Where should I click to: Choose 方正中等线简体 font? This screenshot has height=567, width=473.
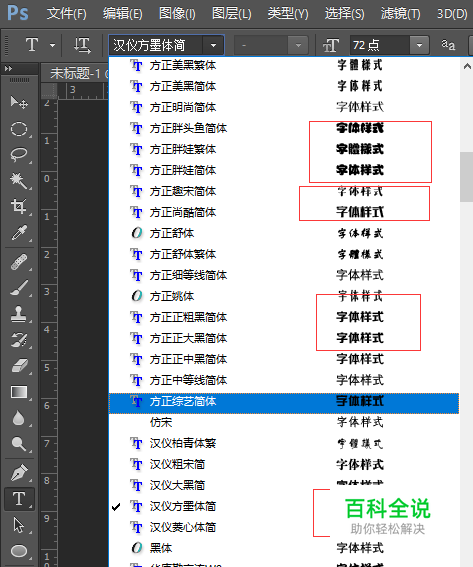284,380
